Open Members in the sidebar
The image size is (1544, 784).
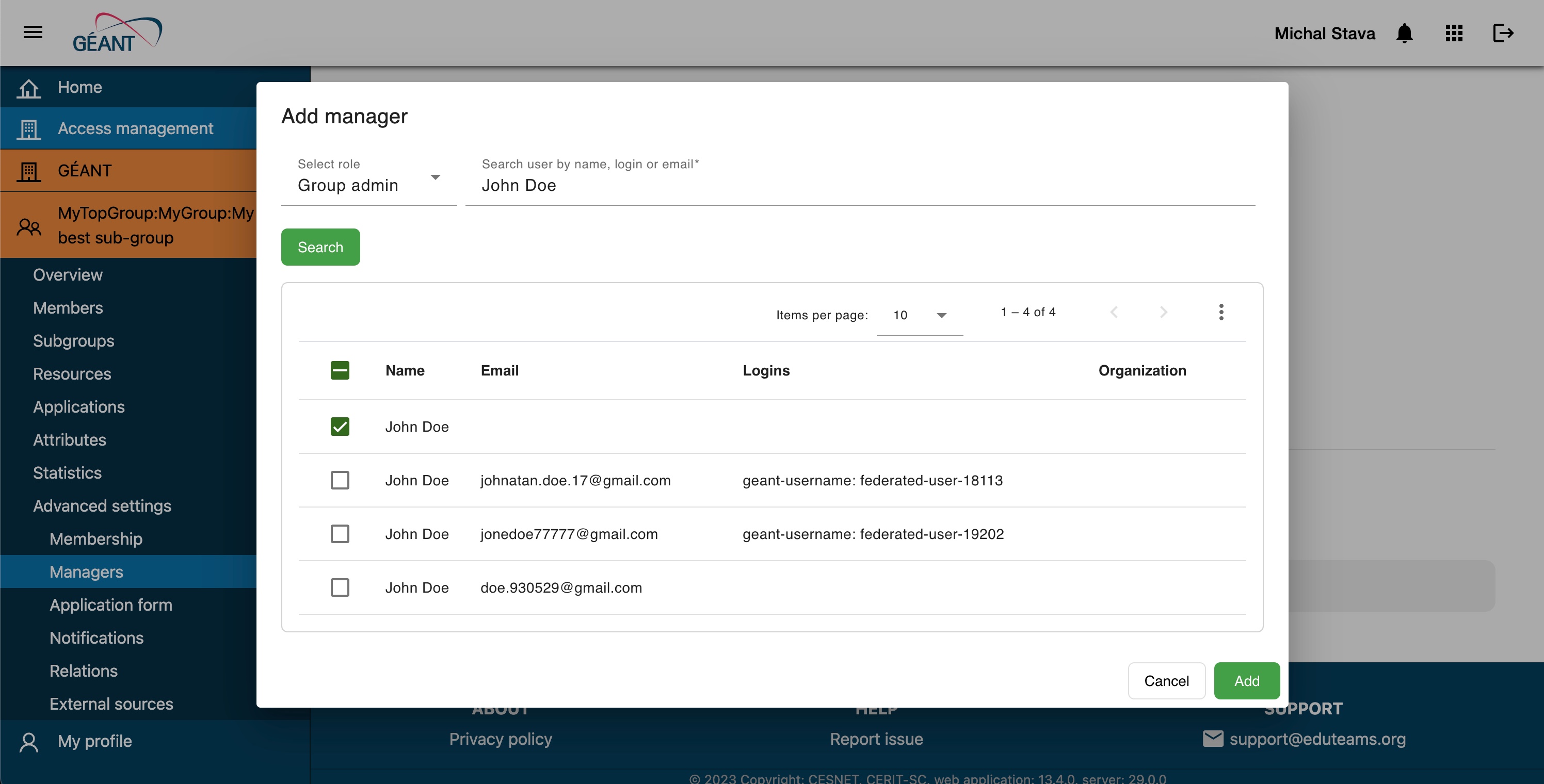(68, 308)
